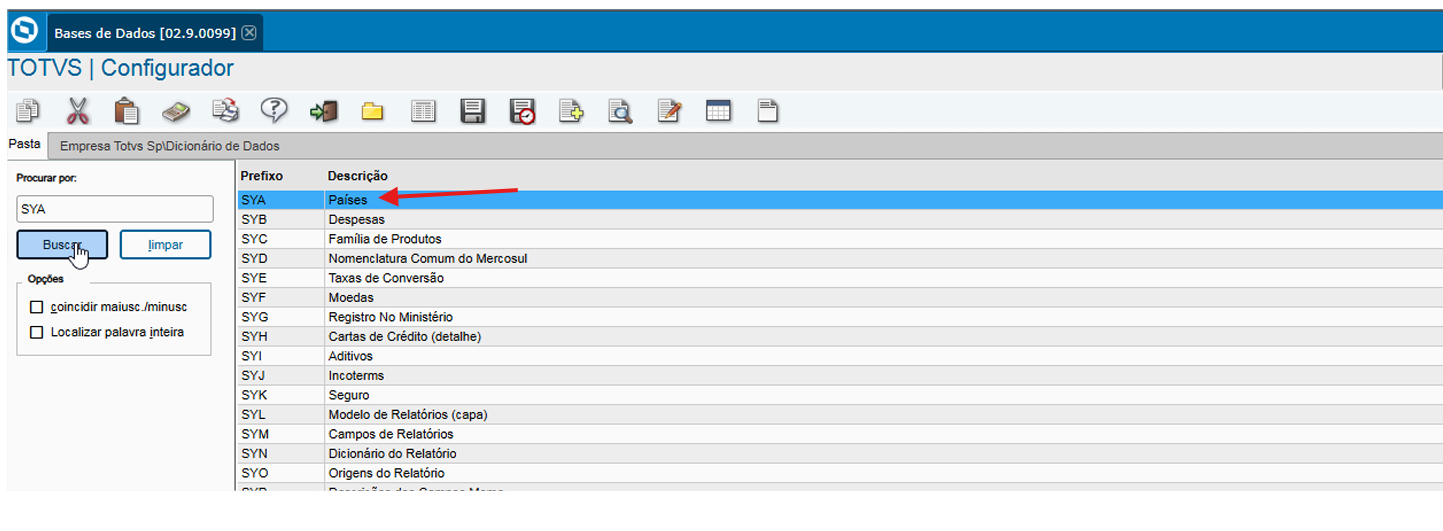Select the Moedas row

(840, 298)
